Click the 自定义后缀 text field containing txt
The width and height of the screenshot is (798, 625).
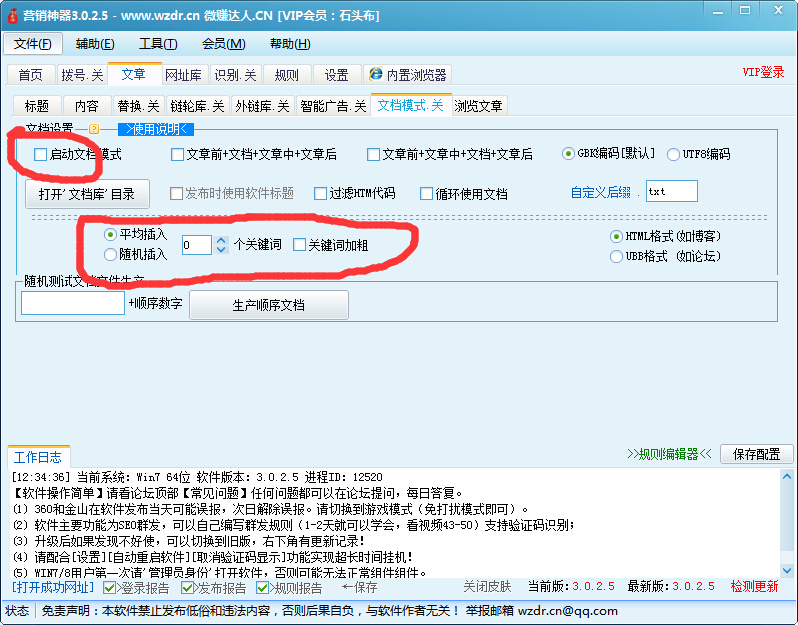point(671,191)
